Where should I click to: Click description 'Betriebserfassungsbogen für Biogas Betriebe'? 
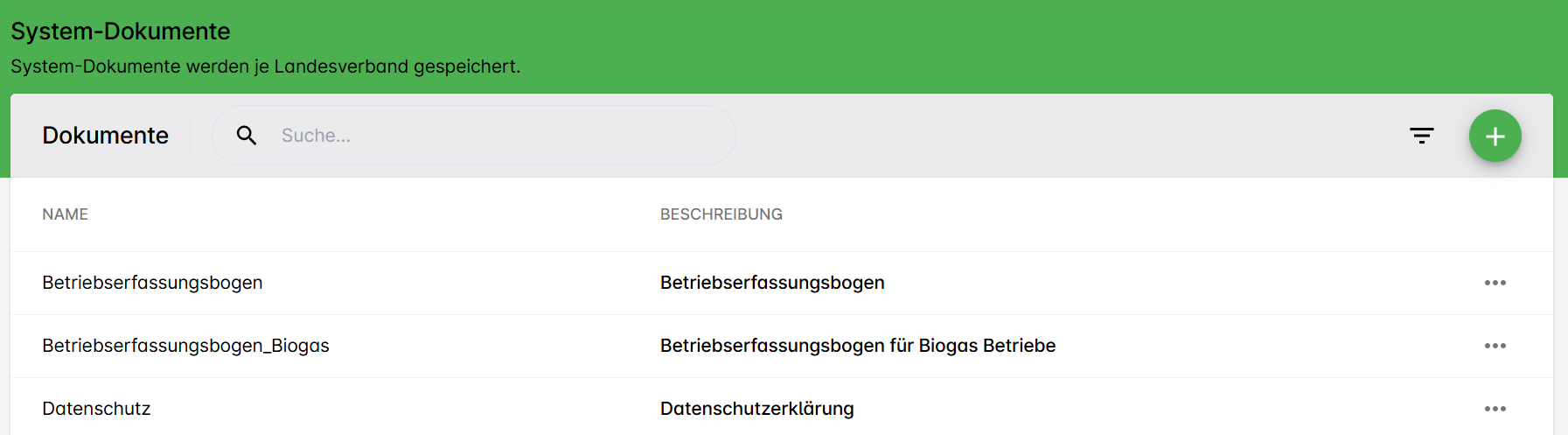point(857,346)
